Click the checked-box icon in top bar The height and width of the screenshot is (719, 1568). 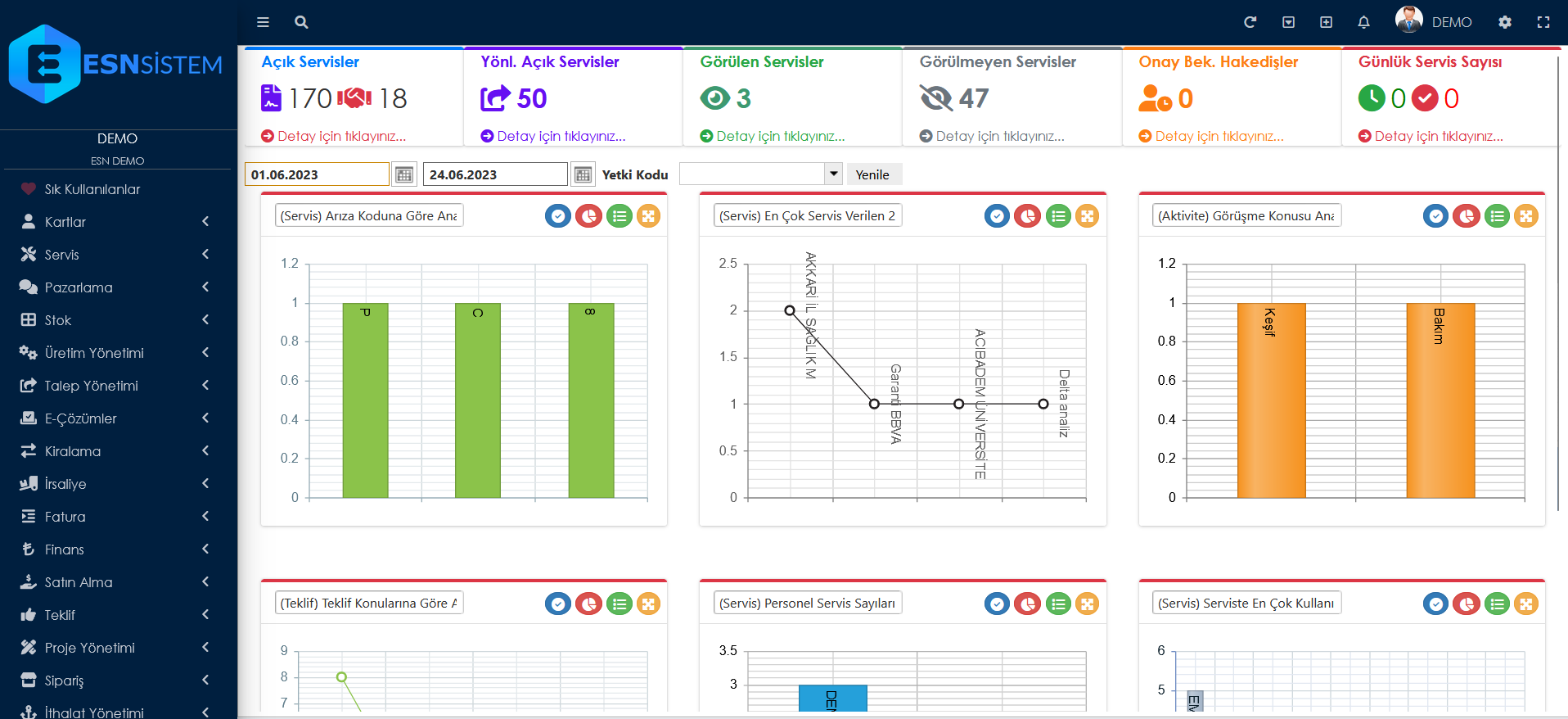tap(1288, 22)
